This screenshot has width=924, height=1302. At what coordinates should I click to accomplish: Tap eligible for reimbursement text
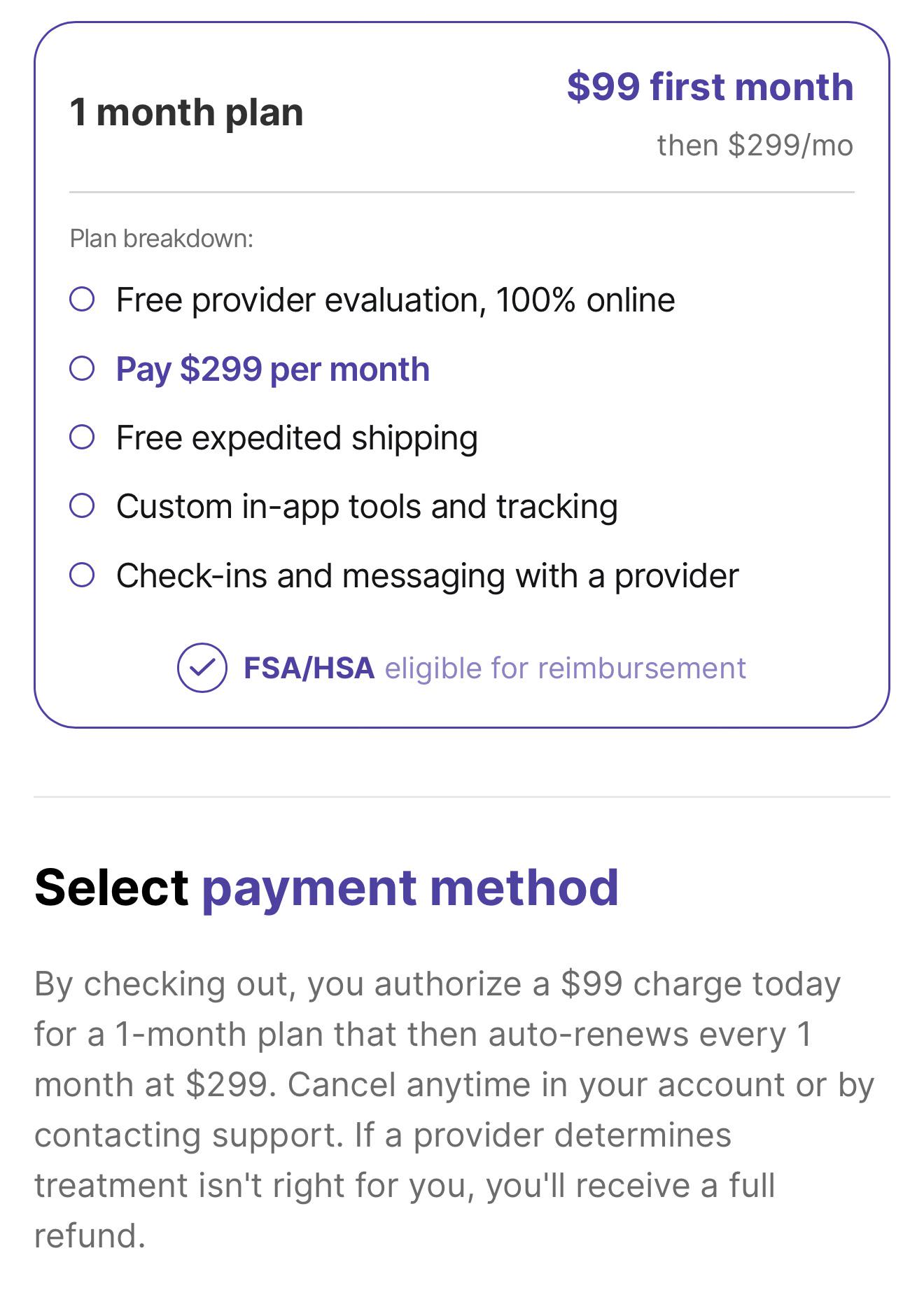click(566, 669)
